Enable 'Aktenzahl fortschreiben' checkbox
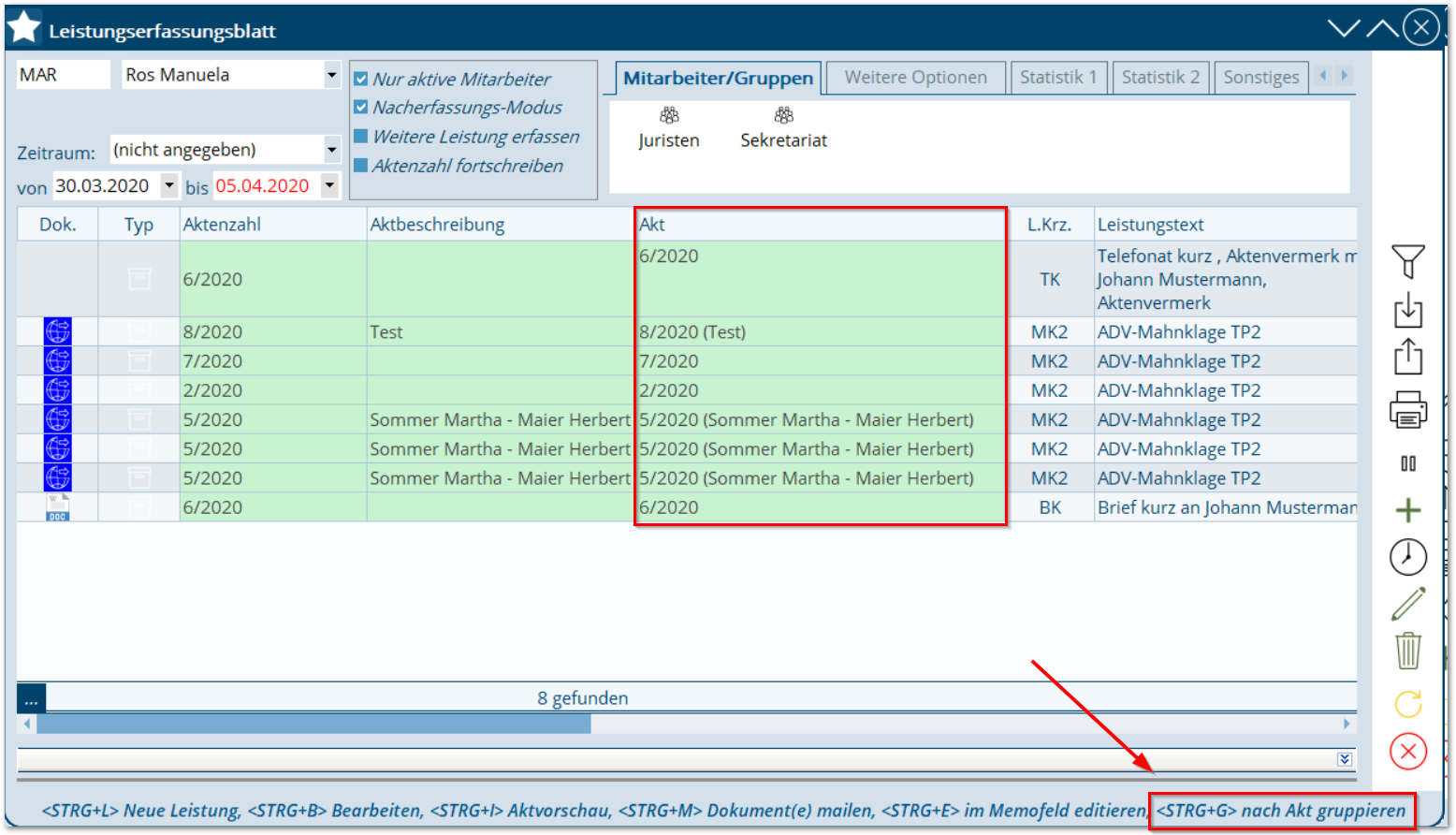1456x835 pixels. pos(360,166)
